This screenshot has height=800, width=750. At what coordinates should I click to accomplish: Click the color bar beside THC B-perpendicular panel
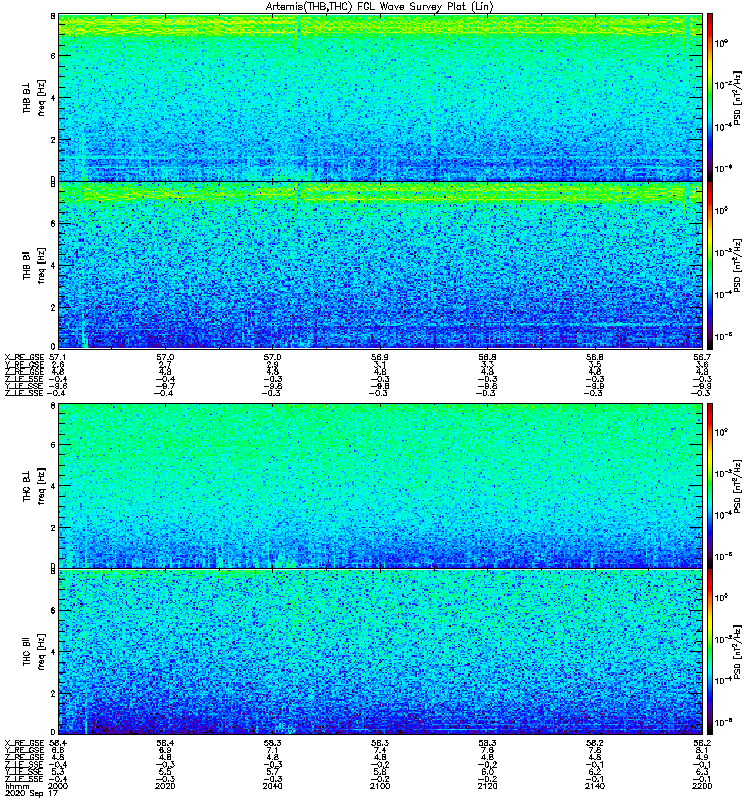pyautogui.click(x=710, y=486)
